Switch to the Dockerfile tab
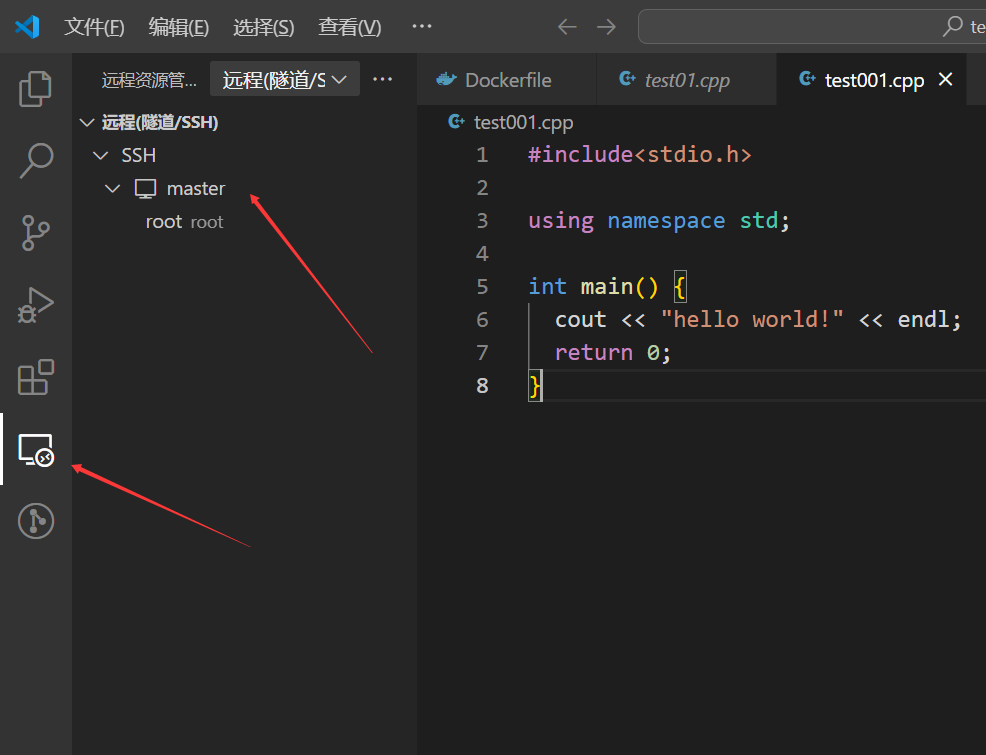This screenshot has width=986, height=755. (506, 80)
